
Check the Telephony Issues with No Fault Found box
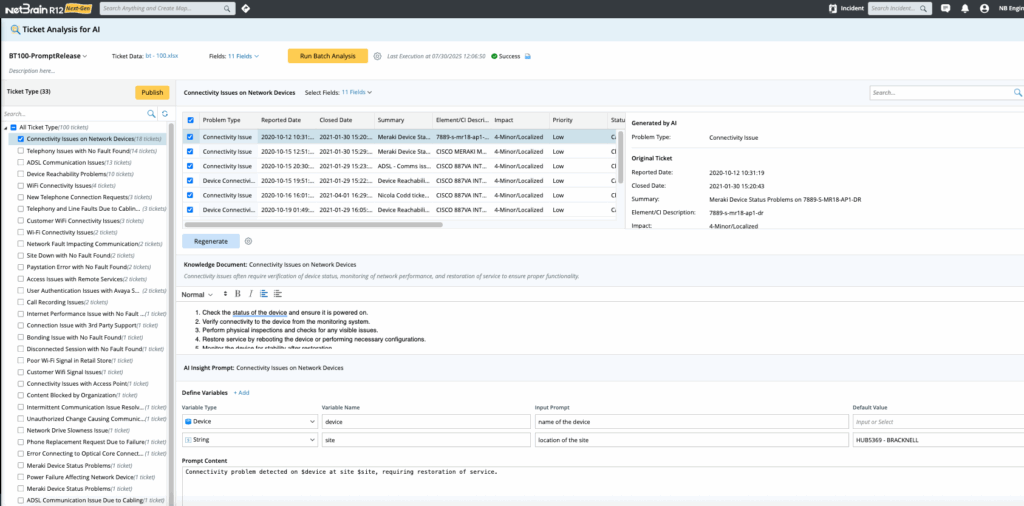[x=21, y=150]
